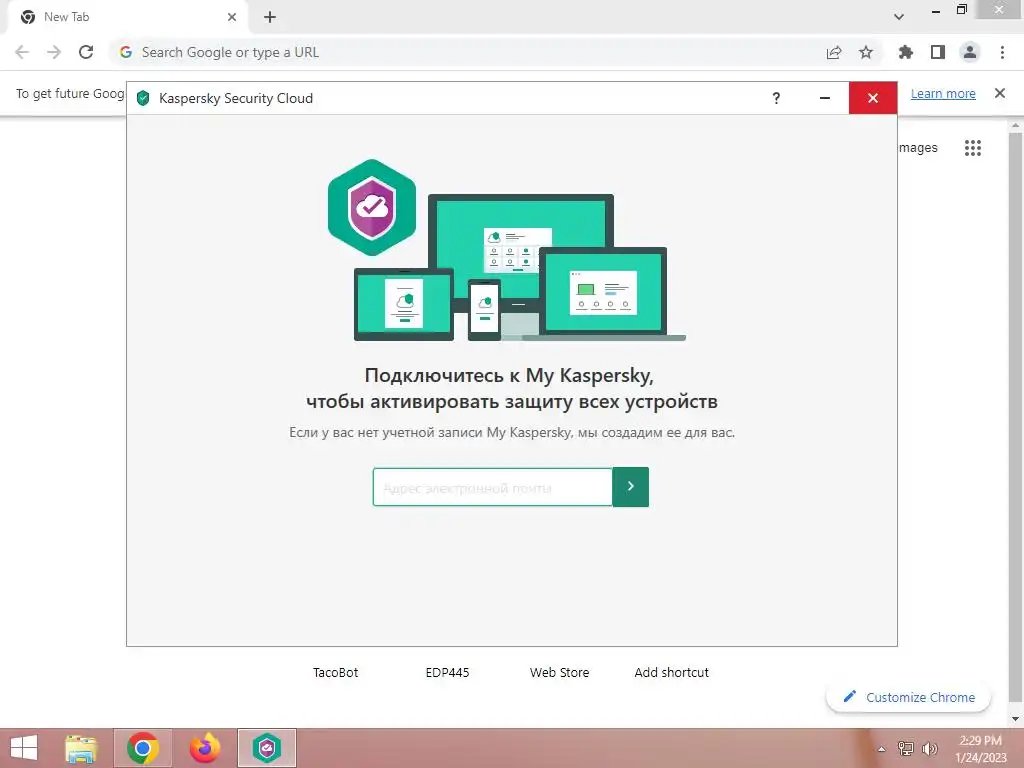1024x768 pixels.
Task: Follow the Learn more link
Action: tap(943, 93)
